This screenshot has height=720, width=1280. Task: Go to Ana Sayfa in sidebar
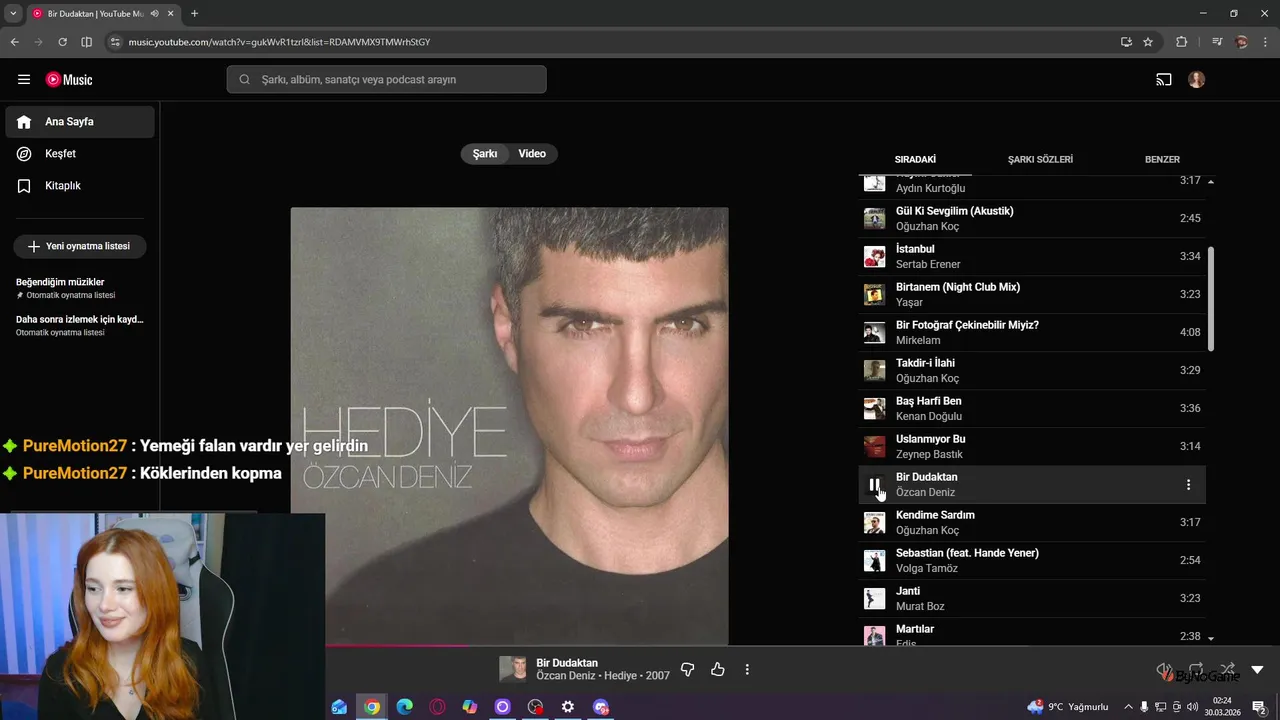(x=80, y=122)
